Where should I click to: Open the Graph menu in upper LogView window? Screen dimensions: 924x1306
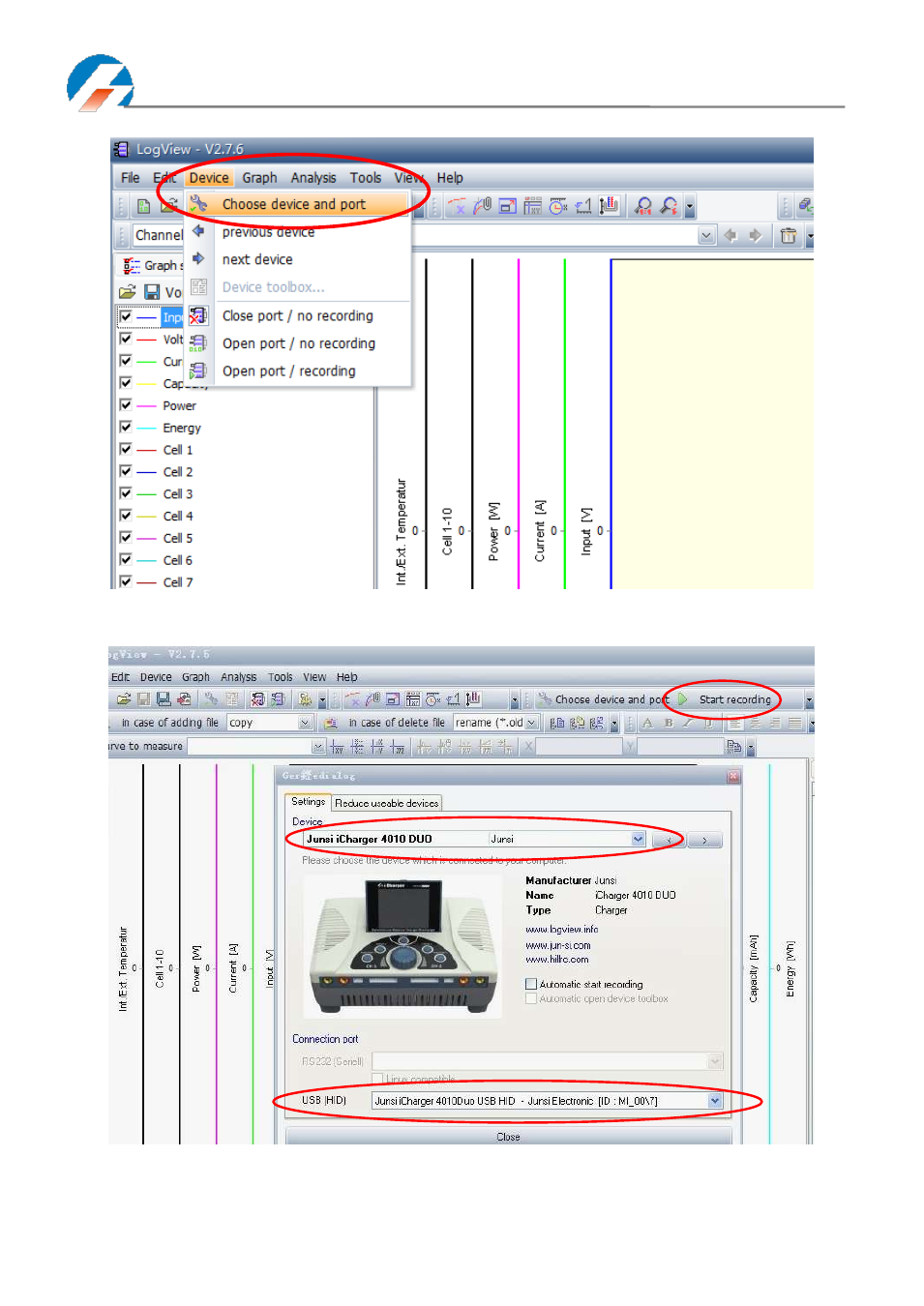[259, 178]
